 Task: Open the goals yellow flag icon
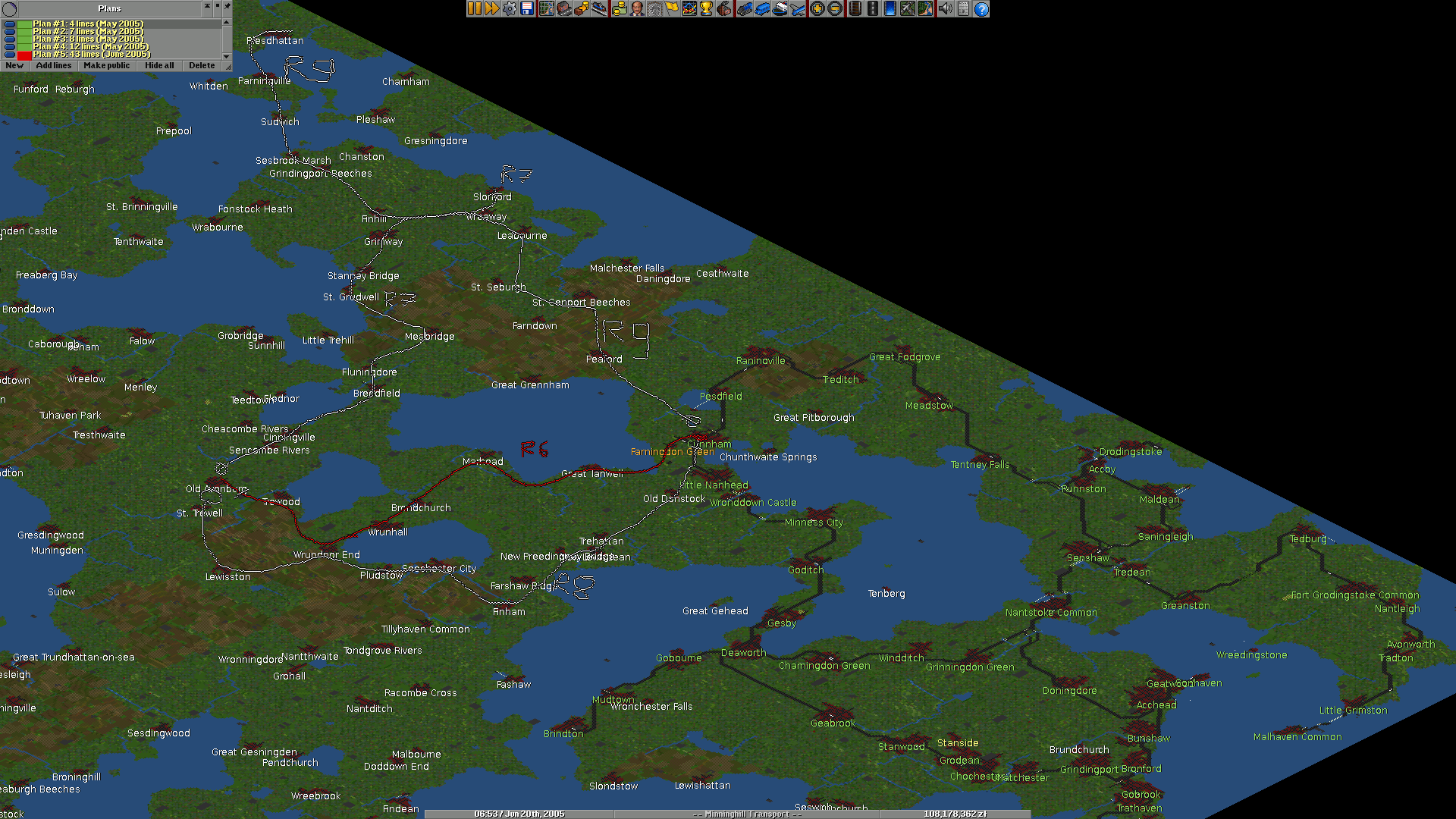click(671, 9)
